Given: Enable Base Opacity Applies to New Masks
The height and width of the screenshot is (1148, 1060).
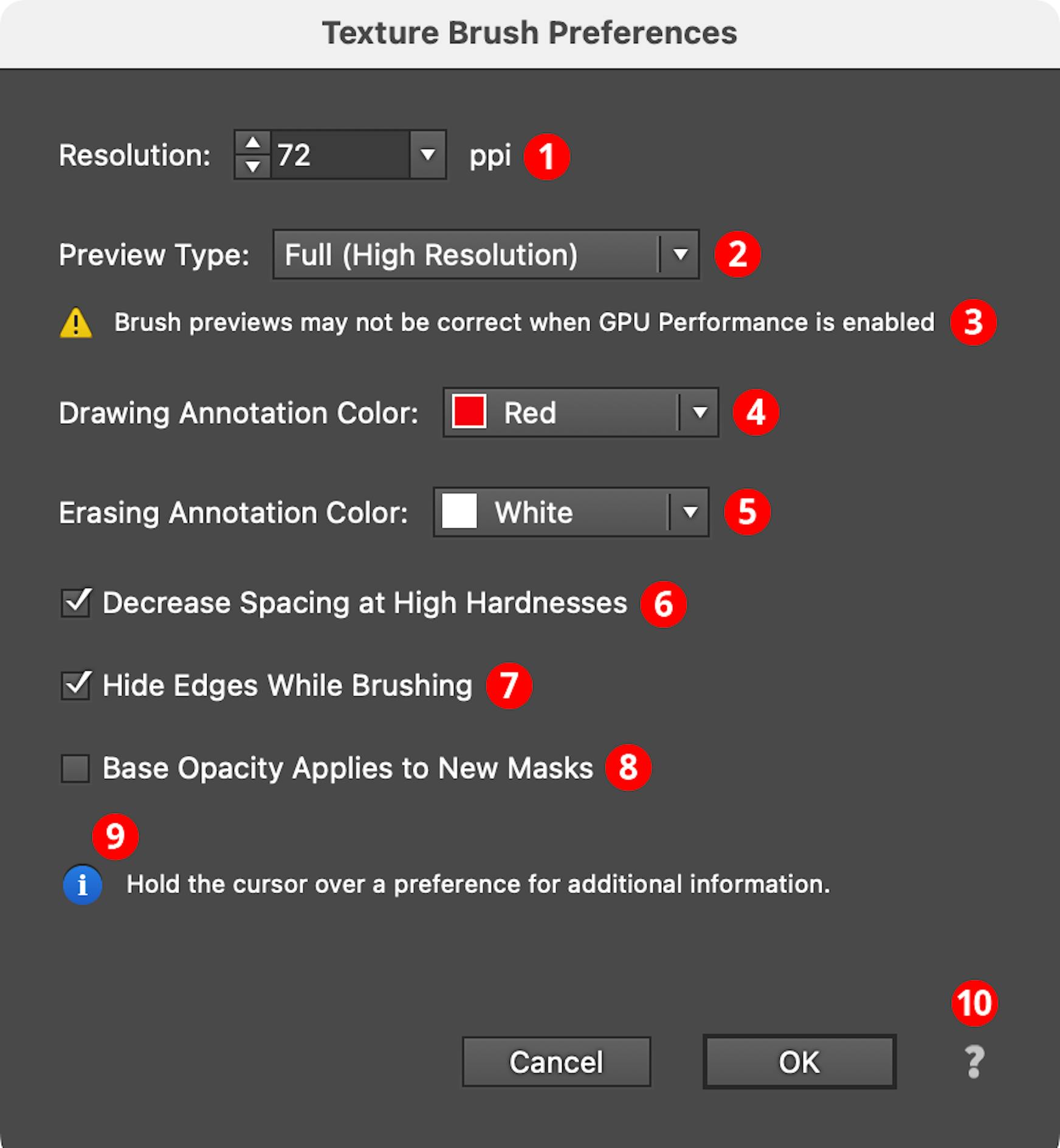Looking at the screenshot, I should pyautogui.click(x=75, y=768).
